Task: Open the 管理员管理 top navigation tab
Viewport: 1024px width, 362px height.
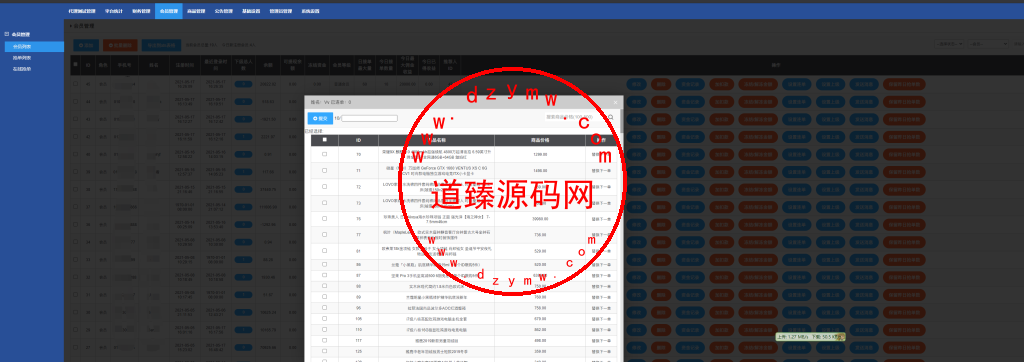Action: click(280, 11)
